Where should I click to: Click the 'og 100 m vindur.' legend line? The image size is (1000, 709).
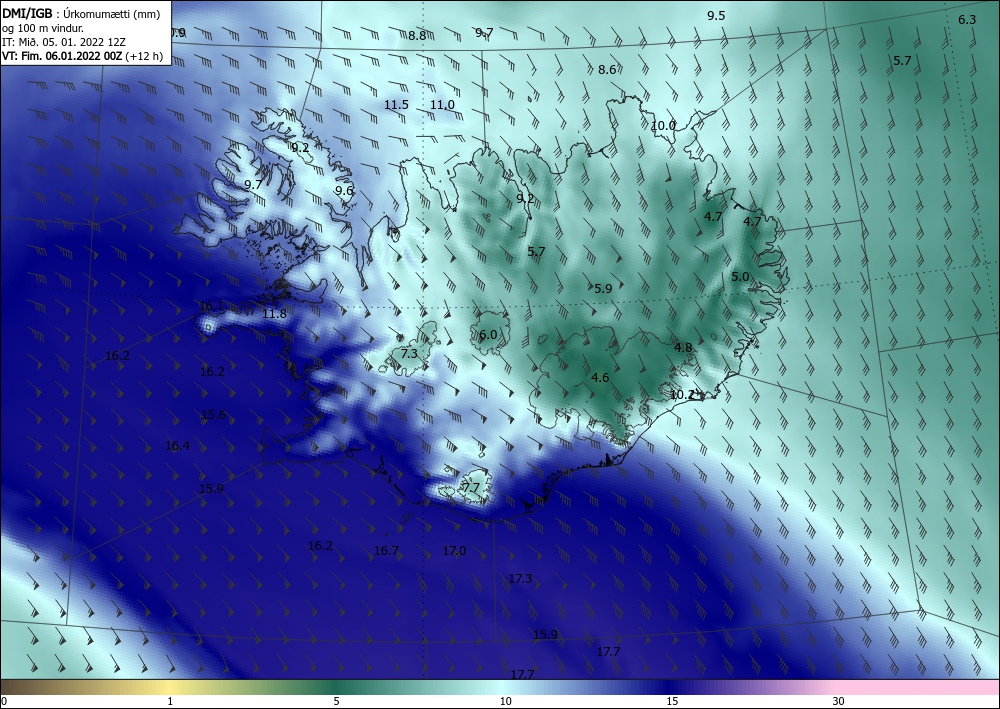point(43,27)
